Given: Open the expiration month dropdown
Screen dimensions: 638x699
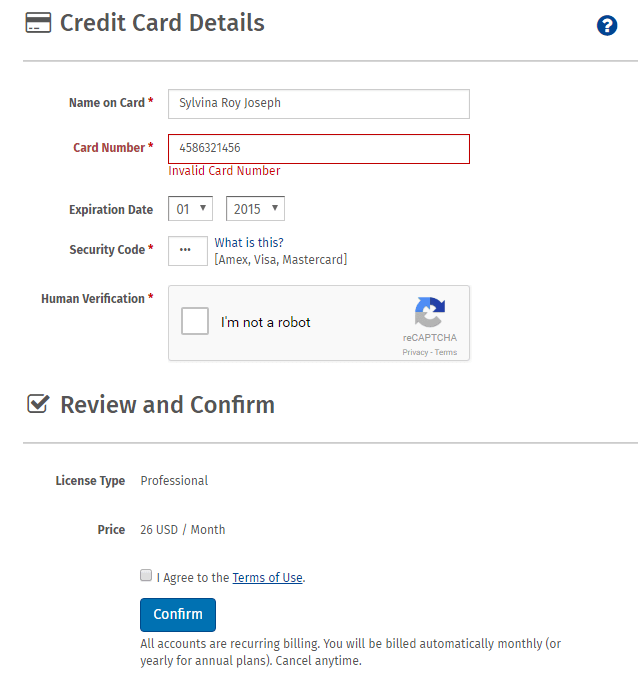Looking at the screenshot, I should 190,209.
